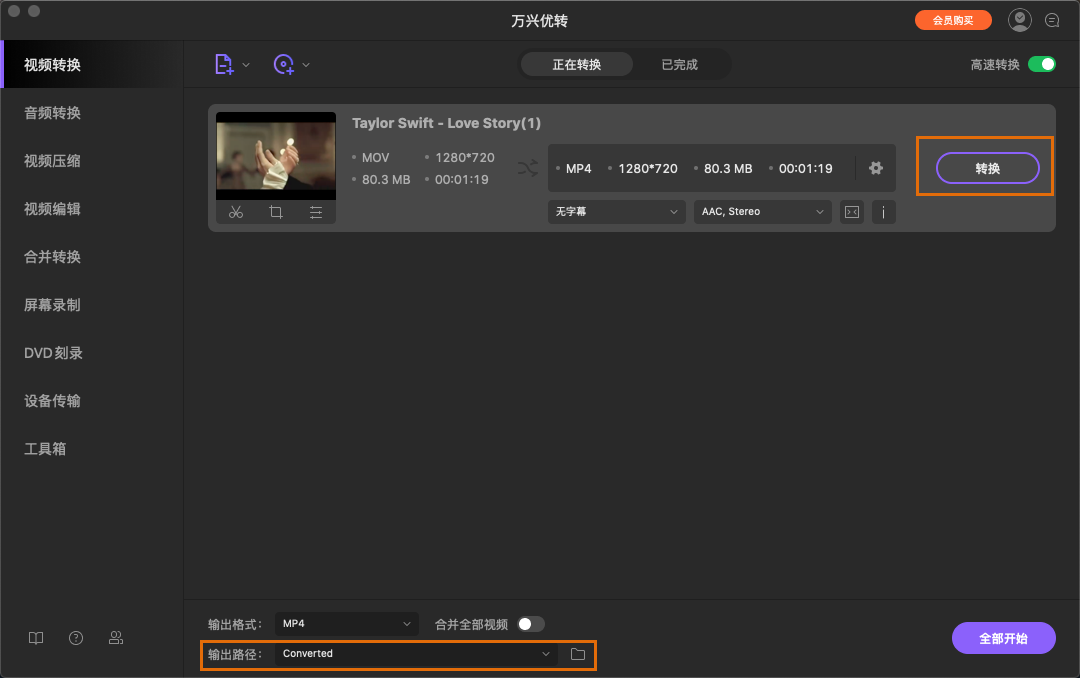
Task: Show media info icon next to audio
Action: click(x=884, y=212)
